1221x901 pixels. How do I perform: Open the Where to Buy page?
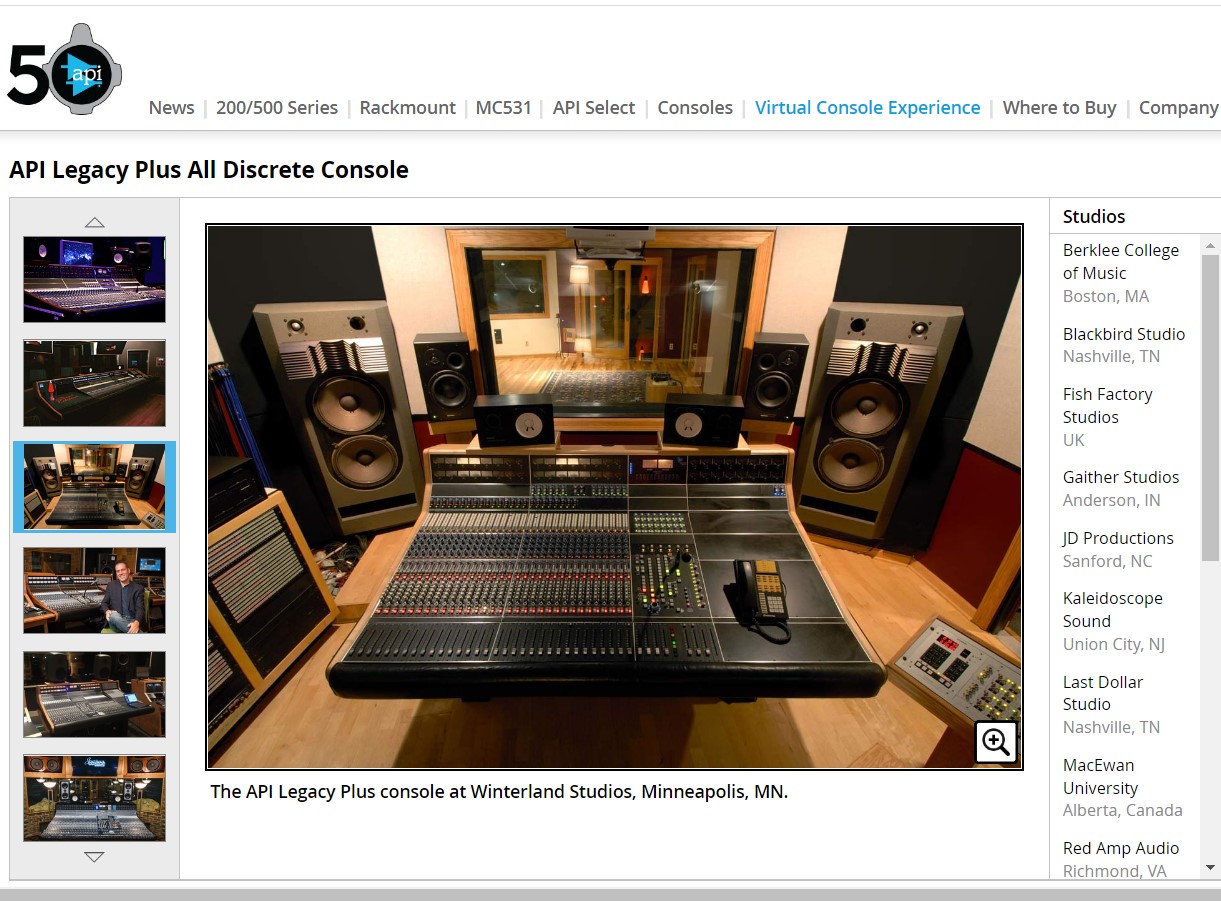pos(1059,108)
